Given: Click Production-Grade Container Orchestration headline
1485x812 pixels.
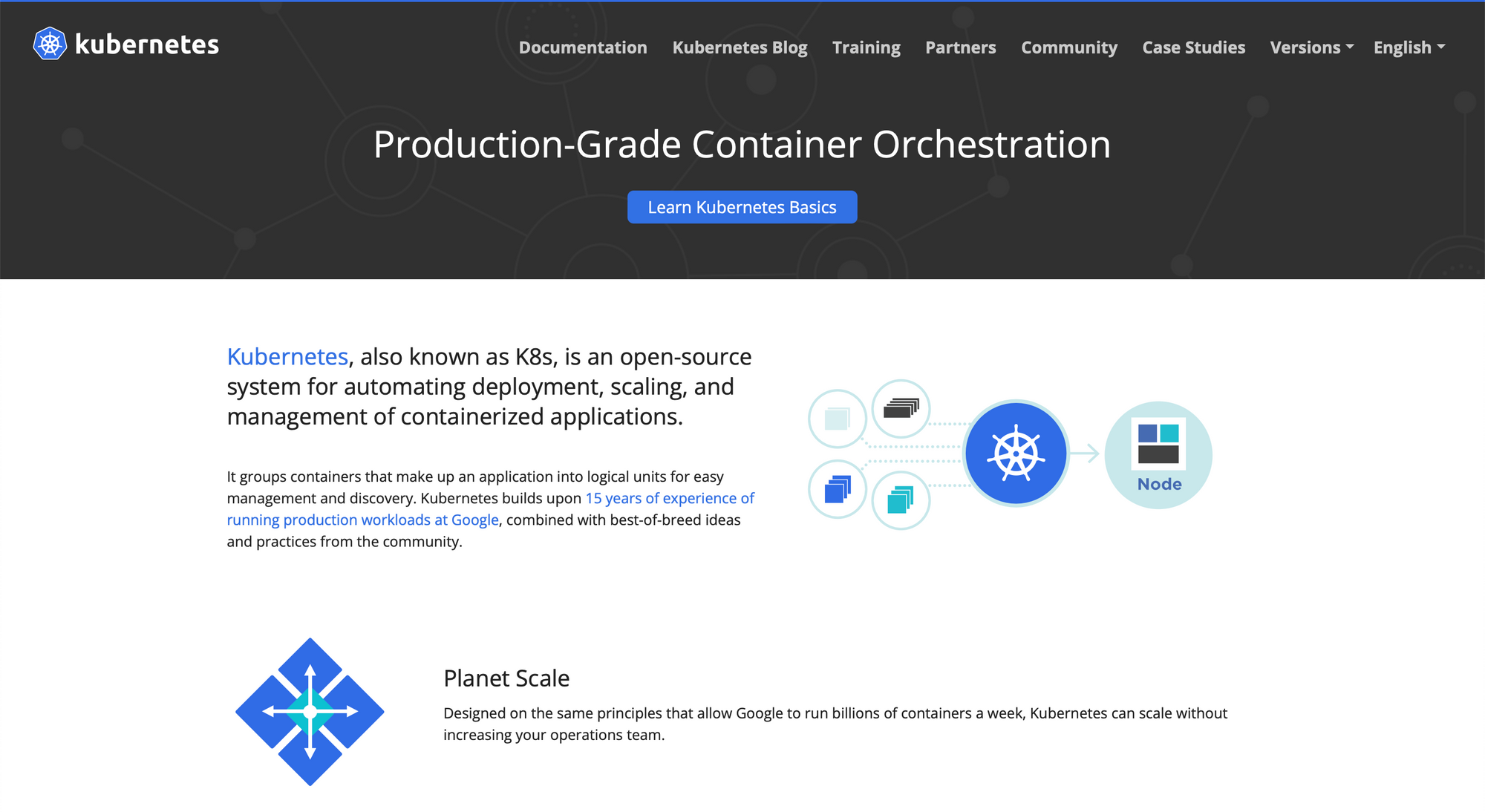Looking at the screenshot, I should [x=742, y=144].
